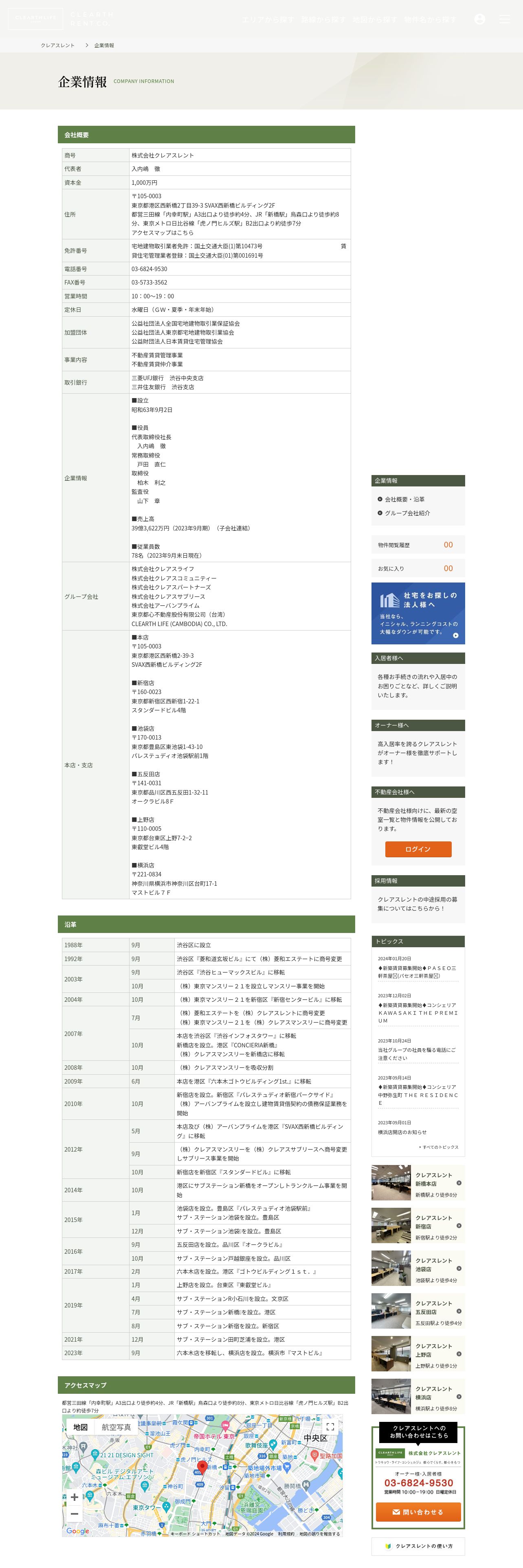The width and height of the screenshot is (523, 1568).
Task: Click arrow icon on 法人様へ banner
Action: (x=455, y=635)
